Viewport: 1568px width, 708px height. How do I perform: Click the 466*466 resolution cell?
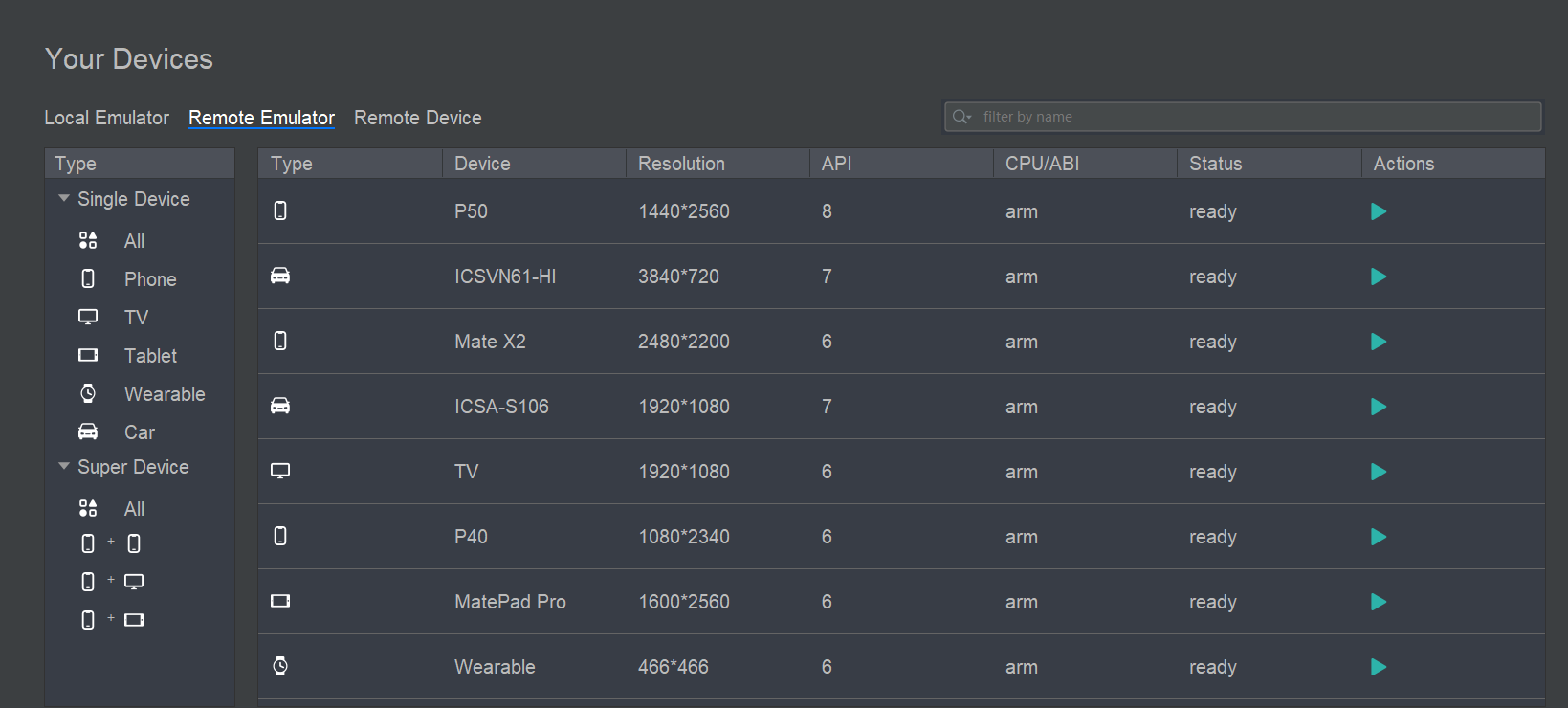674,667
